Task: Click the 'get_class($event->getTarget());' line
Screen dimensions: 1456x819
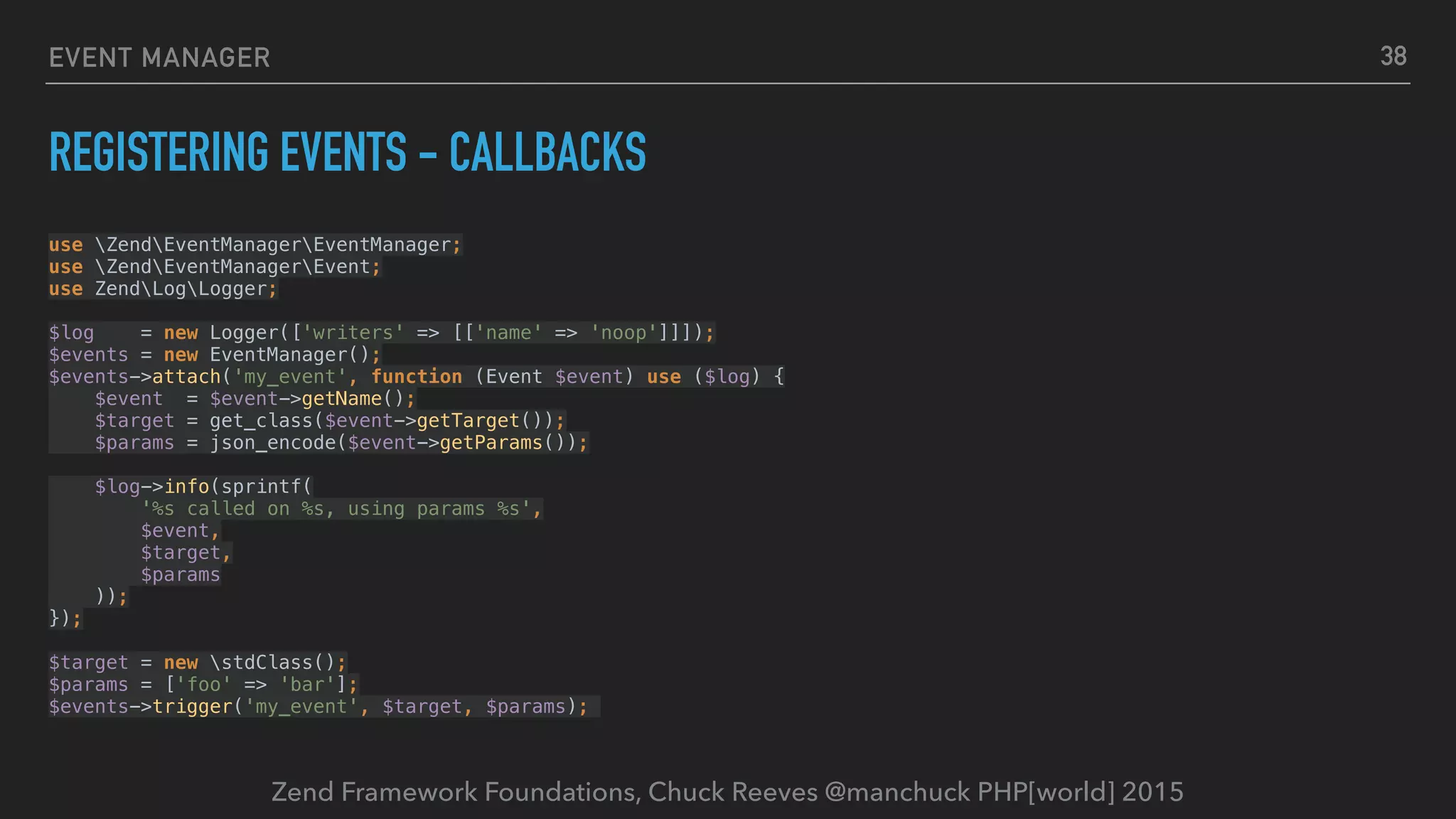Action: click(x=330, y=421)
